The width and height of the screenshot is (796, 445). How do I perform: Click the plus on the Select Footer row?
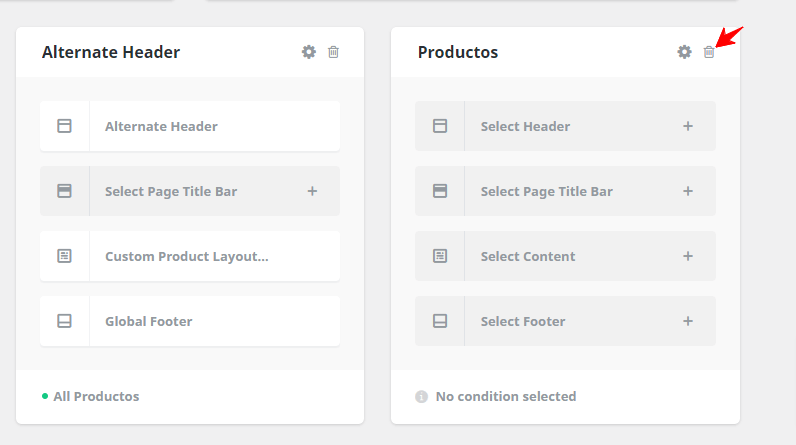(688, 321)
